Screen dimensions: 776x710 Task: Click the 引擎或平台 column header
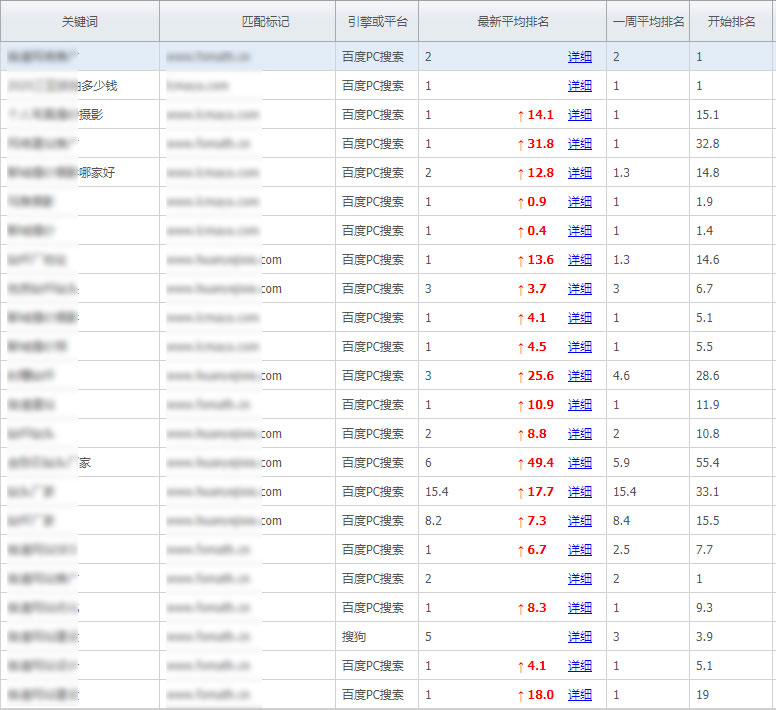click(376, 21)
